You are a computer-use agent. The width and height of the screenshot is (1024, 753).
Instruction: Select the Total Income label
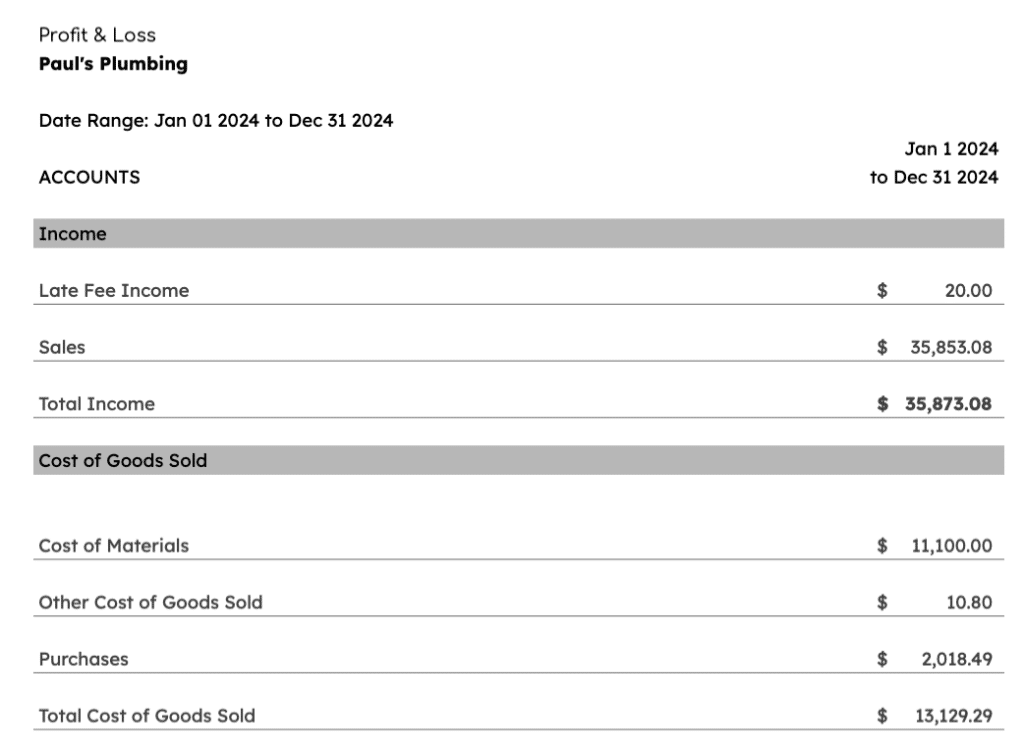[97, 404]
